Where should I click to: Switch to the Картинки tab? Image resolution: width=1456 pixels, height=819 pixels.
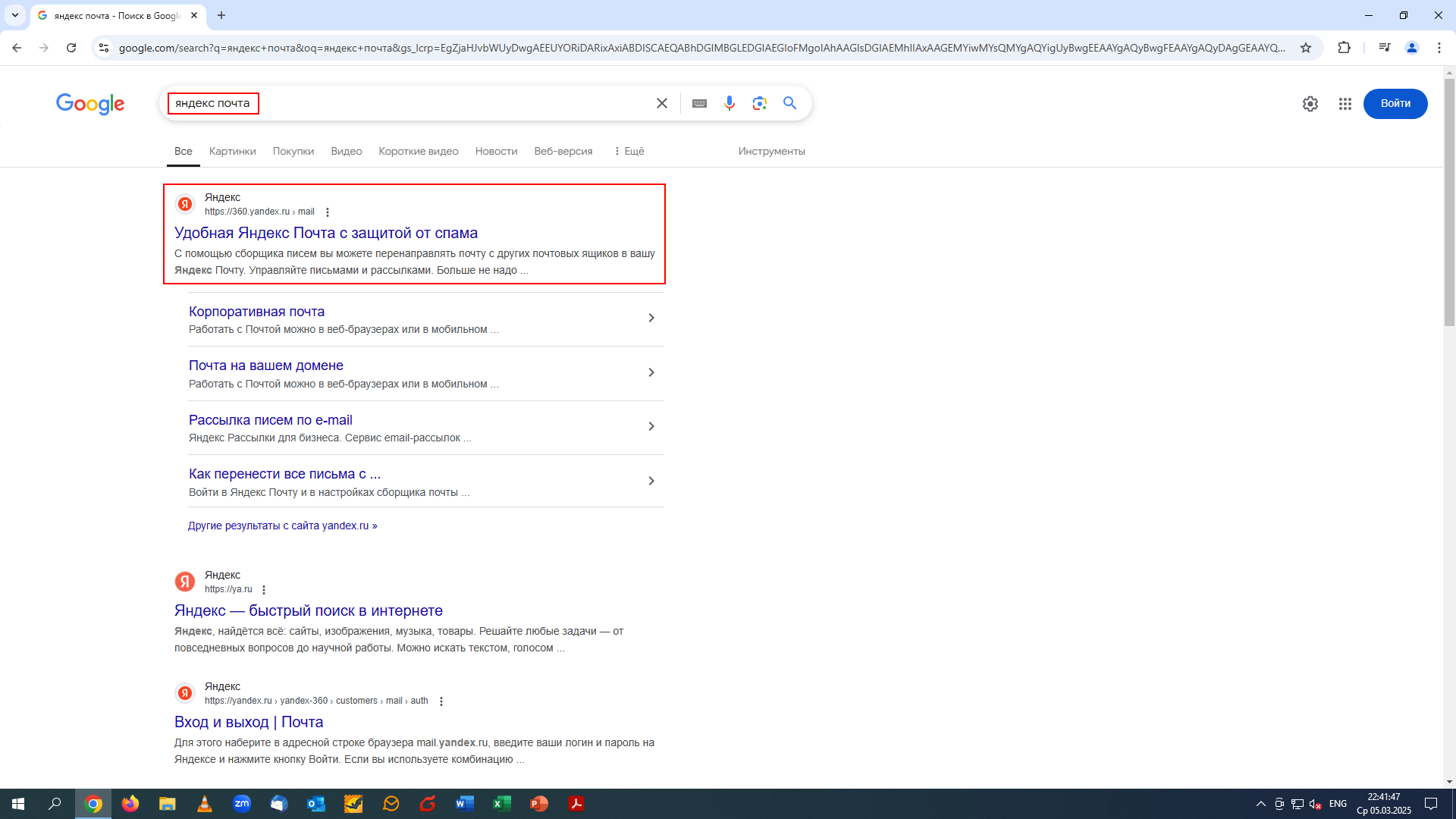(233, 151)
